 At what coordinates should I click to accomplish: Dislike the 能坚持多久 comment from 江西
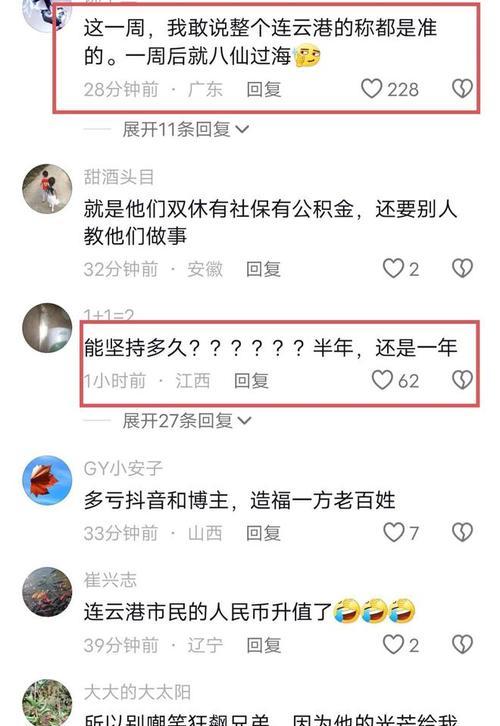point(462,380)
